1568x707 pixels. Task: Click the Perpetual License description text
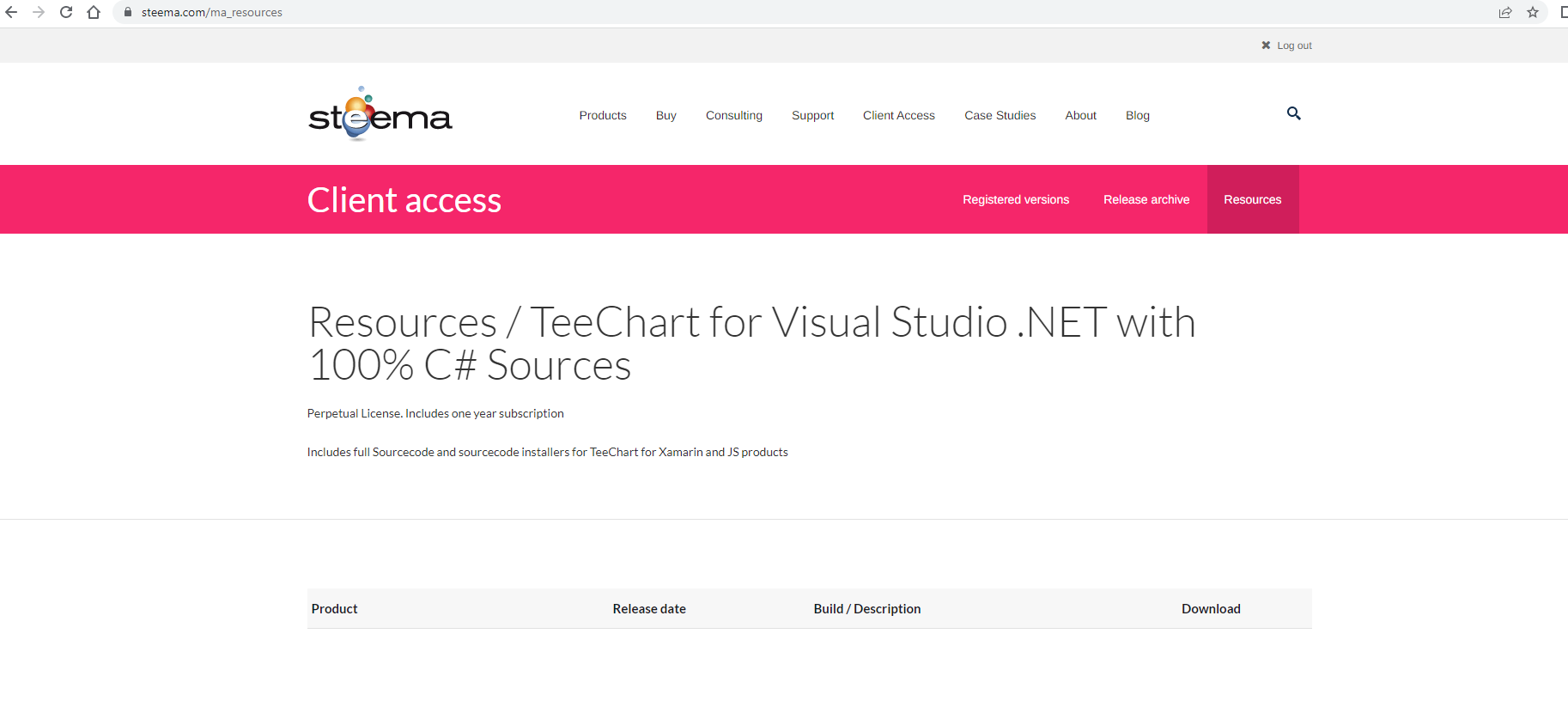[x=435, y=413]
